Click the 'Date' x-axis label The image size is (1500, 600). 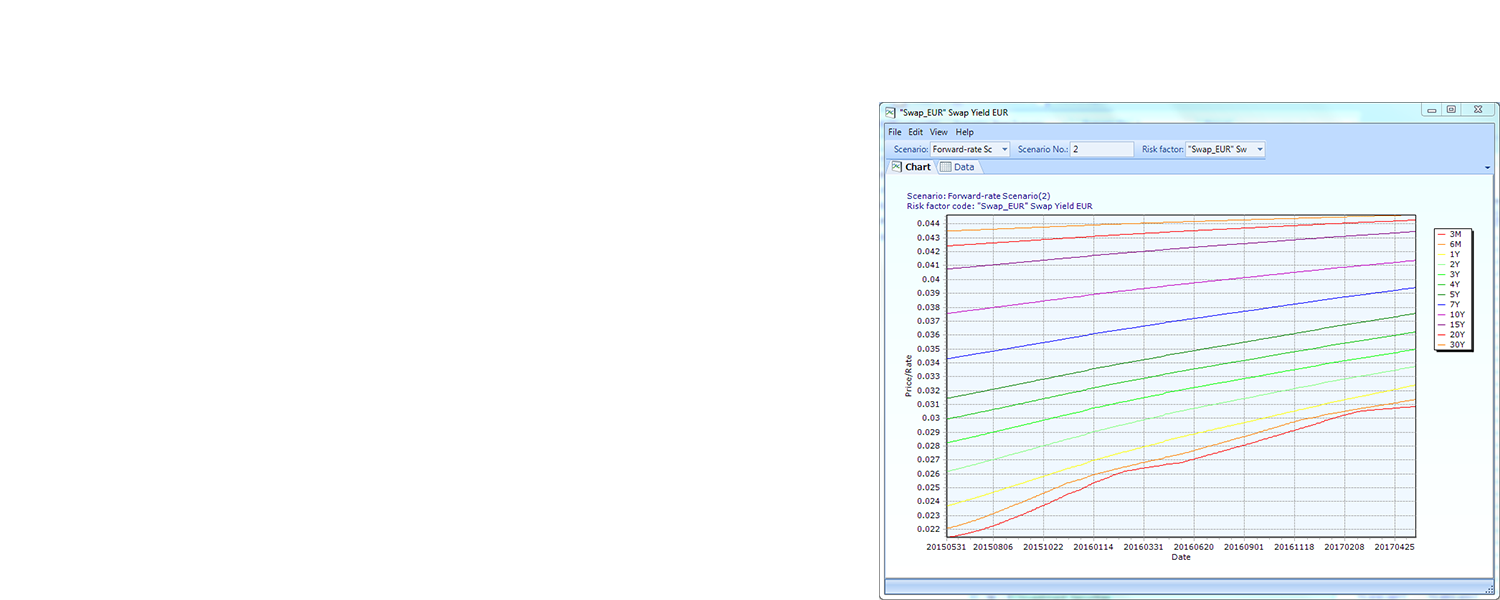click(x=1181, y=557)
